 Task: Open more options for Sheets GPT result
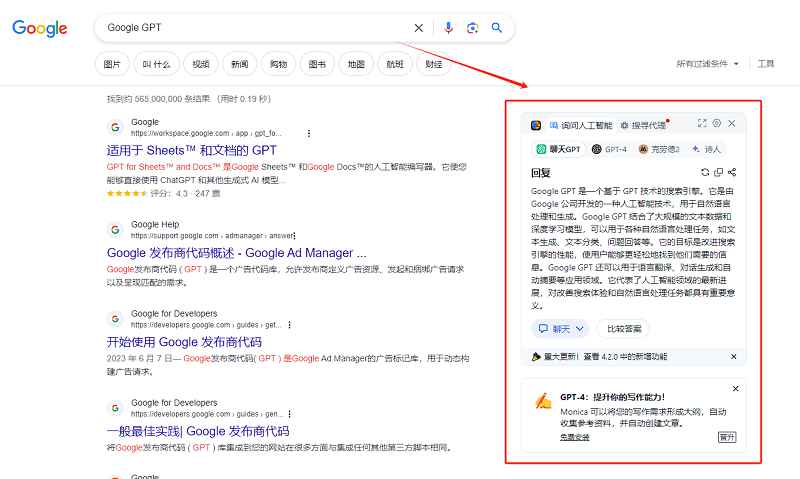309,134
